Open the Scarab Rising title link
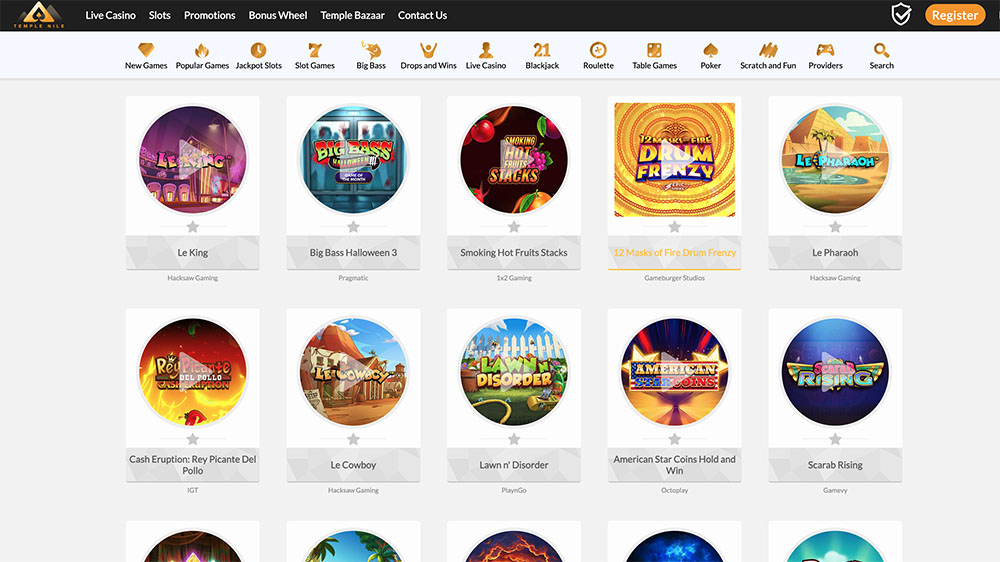 point(835,465)
